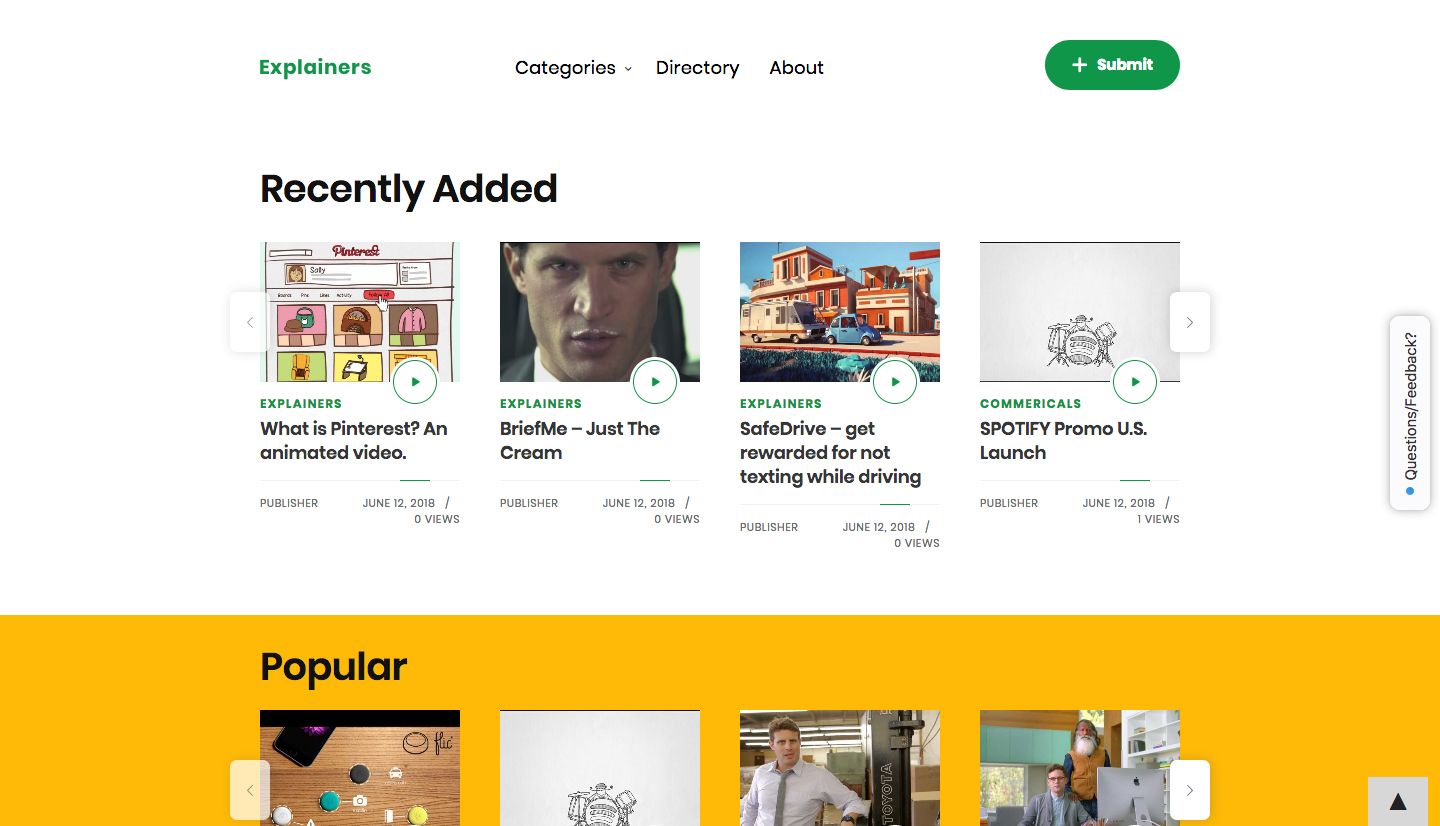Click the Explainers site logo
The width and height of the screenshot is (1440, 826).
coord(315,67)
